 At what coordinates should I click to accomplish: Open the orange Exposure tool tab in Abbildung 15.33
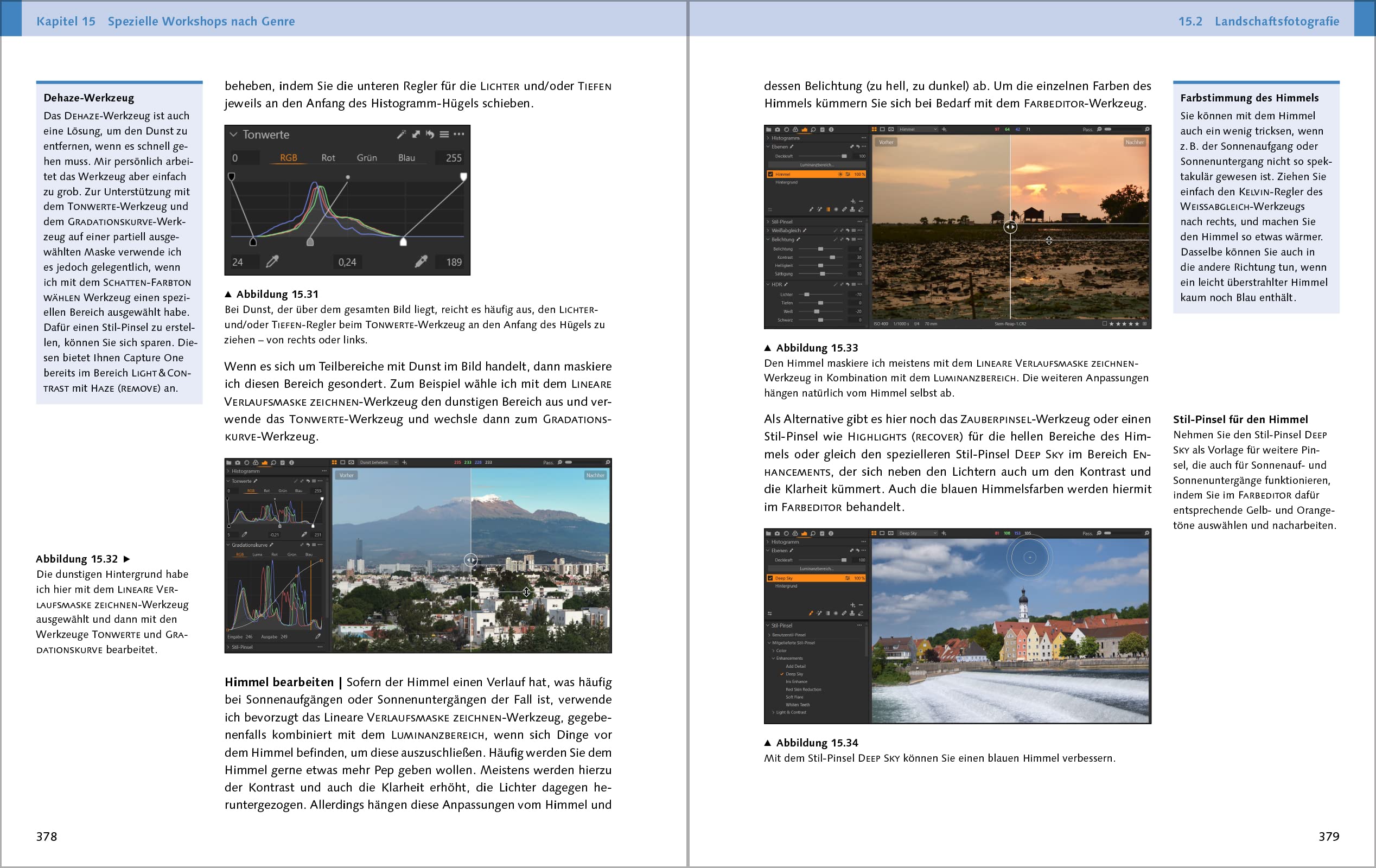805,130
